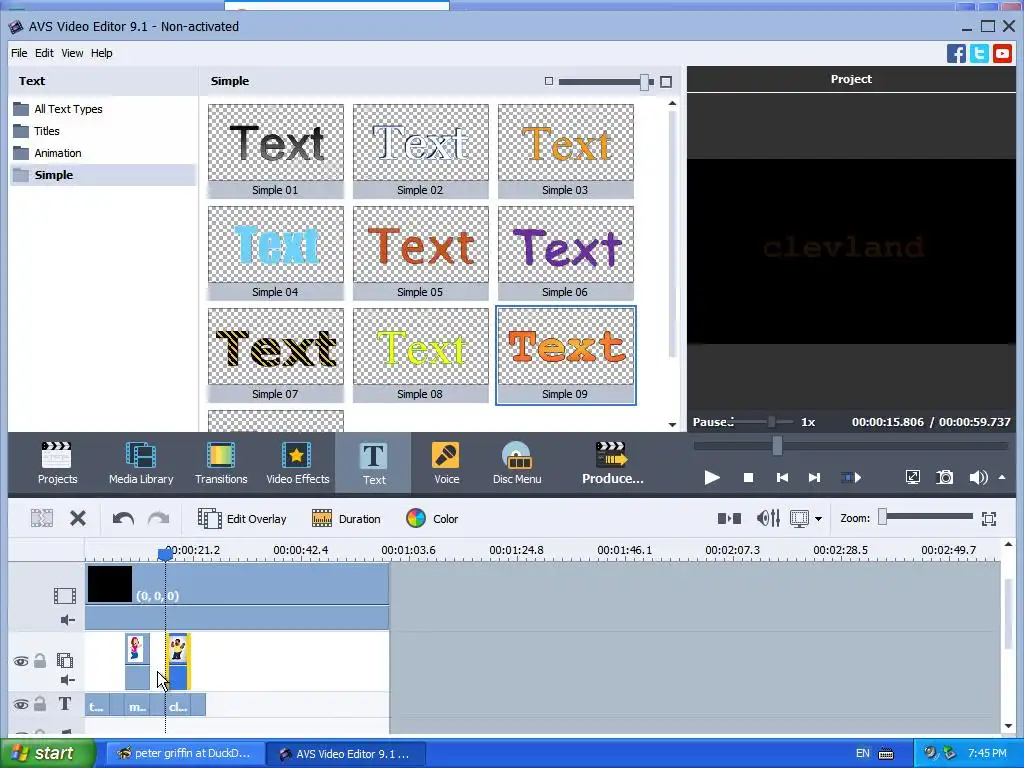Select the Simple 02 text preset

pos(421,151)
